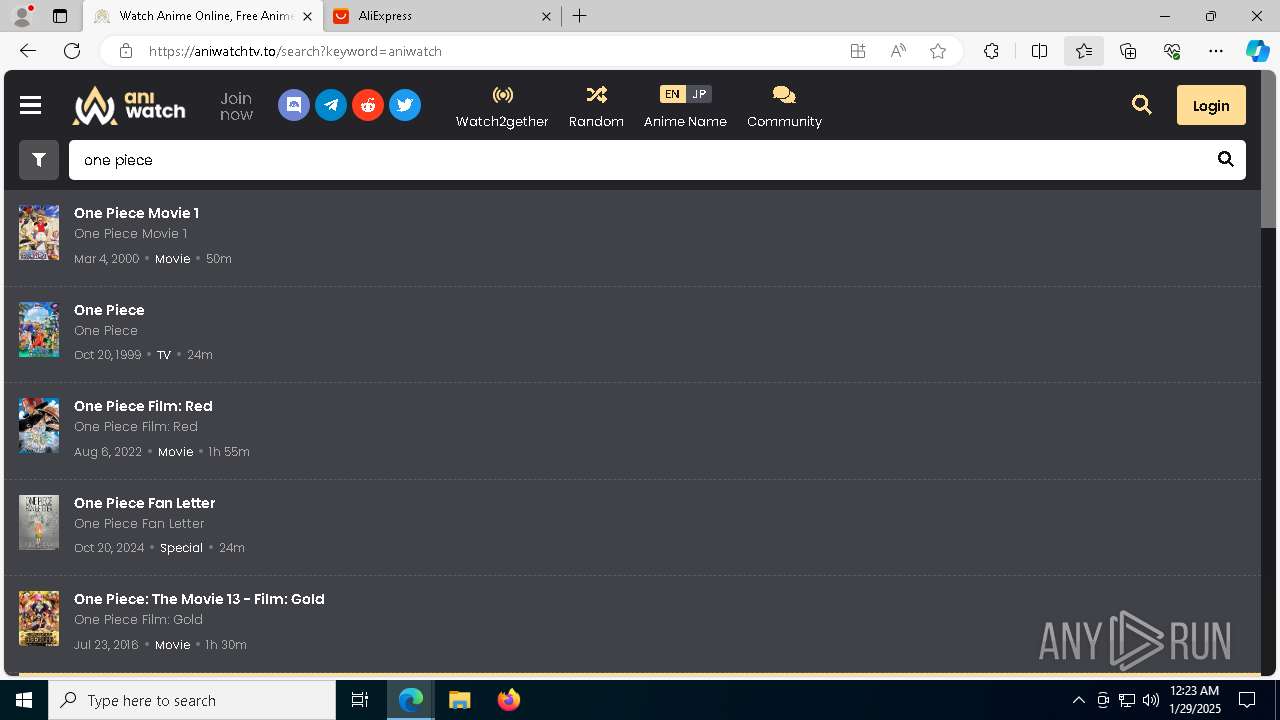The height and width of the screenshot is (720, 1280).
Task: Click the header search magnifier icon
Action: [x=1141, y=105]
